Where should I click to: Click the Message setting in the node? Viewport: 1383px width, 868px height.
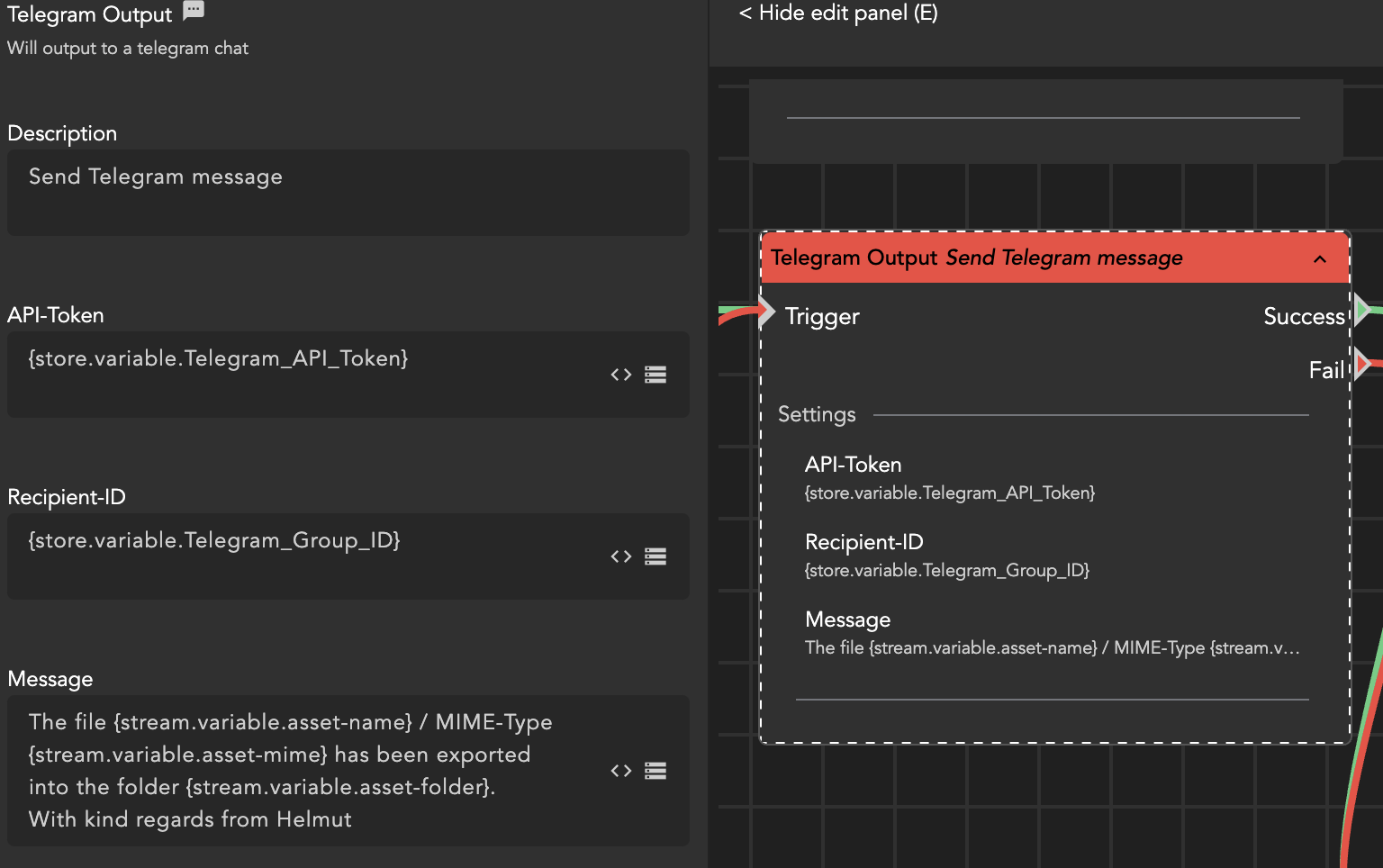(1052, 634)
